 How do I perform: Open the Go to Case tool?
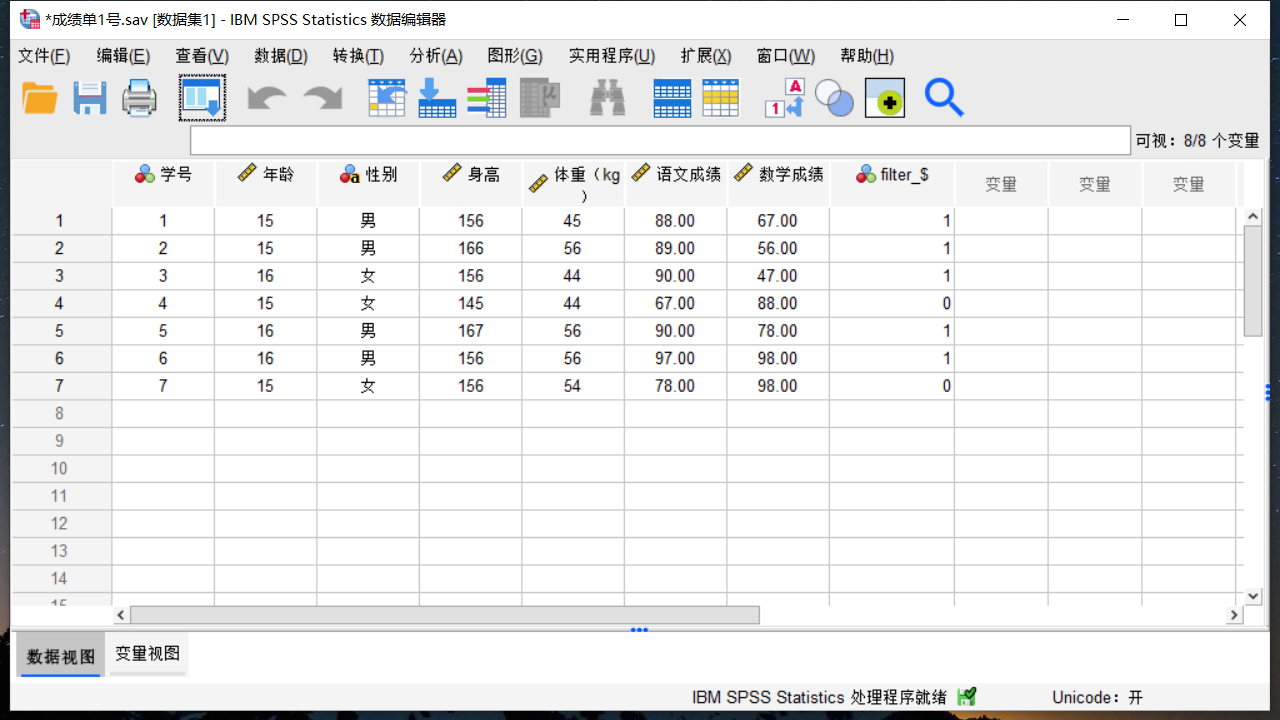(x=387, y=97)
